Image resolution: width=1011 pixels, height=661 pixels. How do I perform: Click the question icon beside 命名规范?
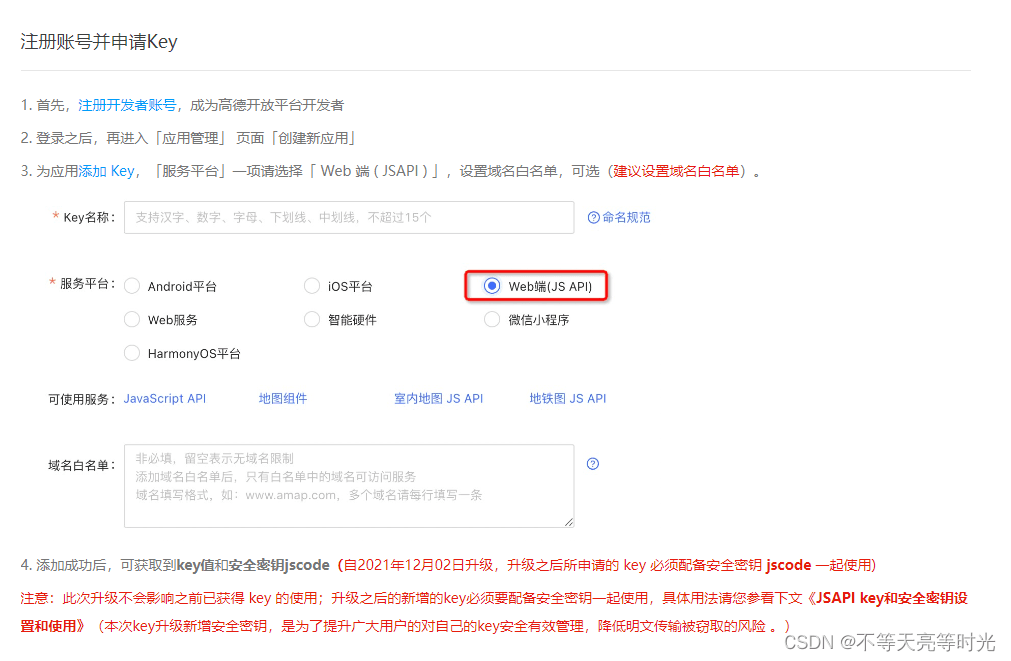click(x=593, y=218)
